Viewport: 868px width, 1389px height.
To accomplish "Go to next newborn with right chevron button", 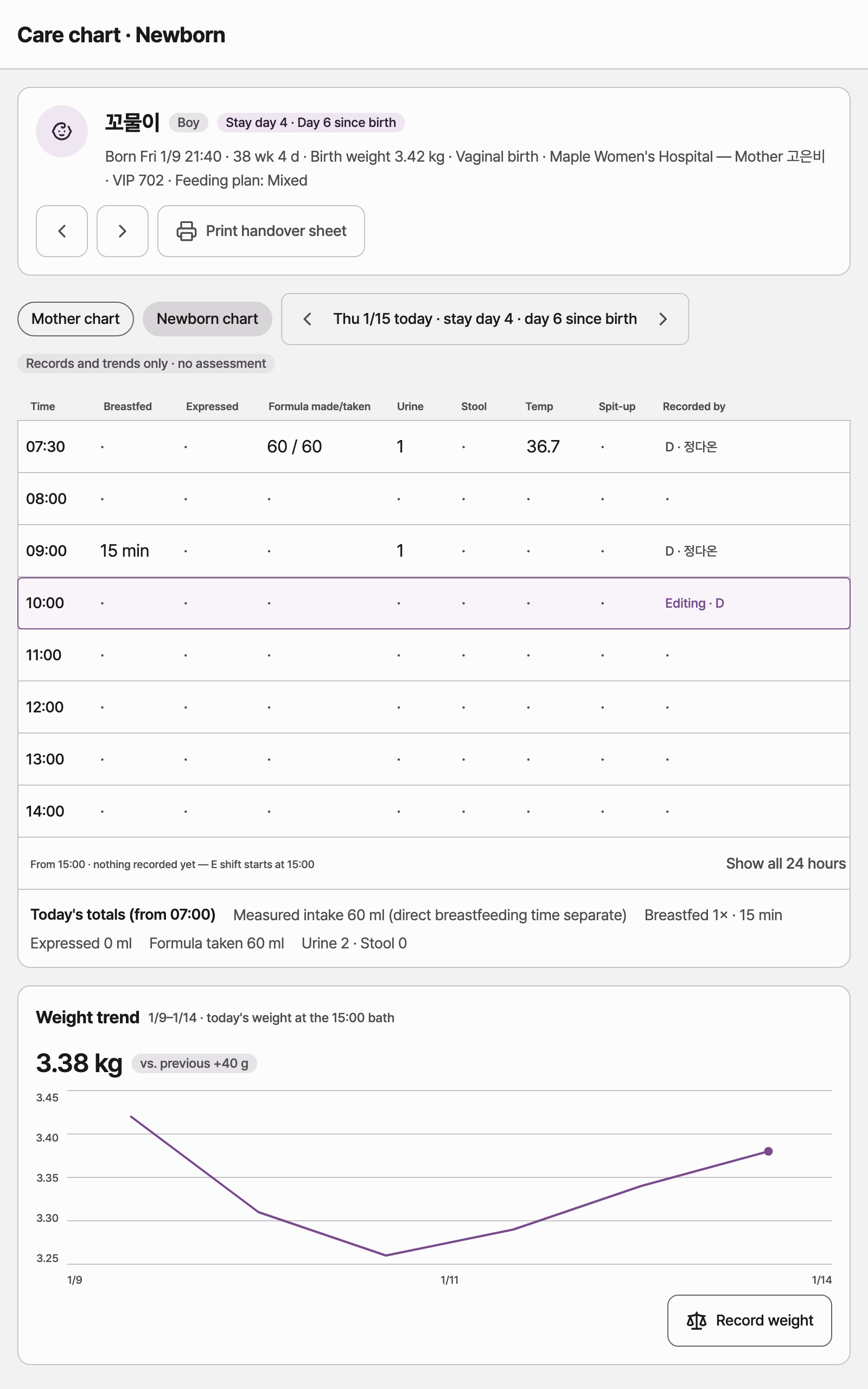I will pos(122,231).
